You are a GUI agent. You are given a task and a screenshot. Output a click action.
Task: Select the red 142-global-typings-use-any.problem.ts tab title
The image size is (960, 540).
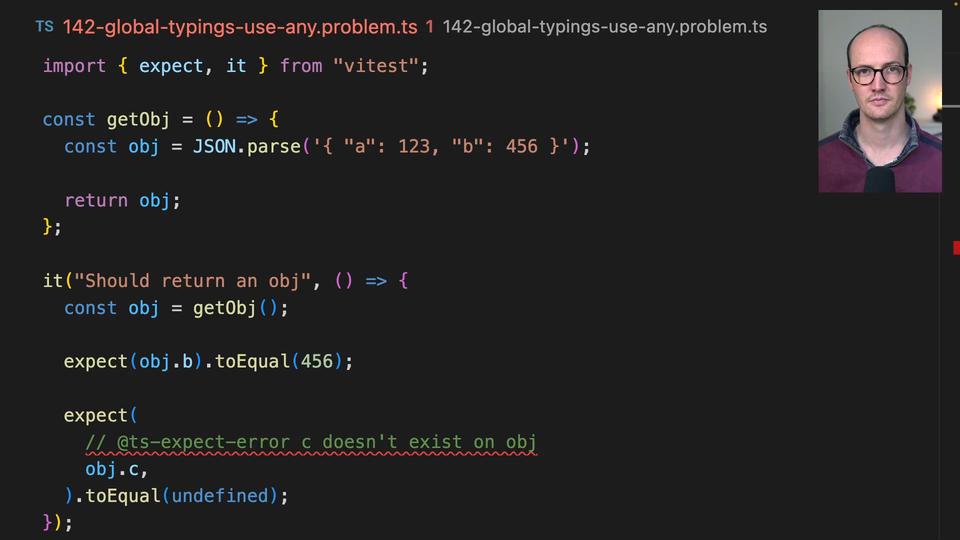click(x=240, y=27)
